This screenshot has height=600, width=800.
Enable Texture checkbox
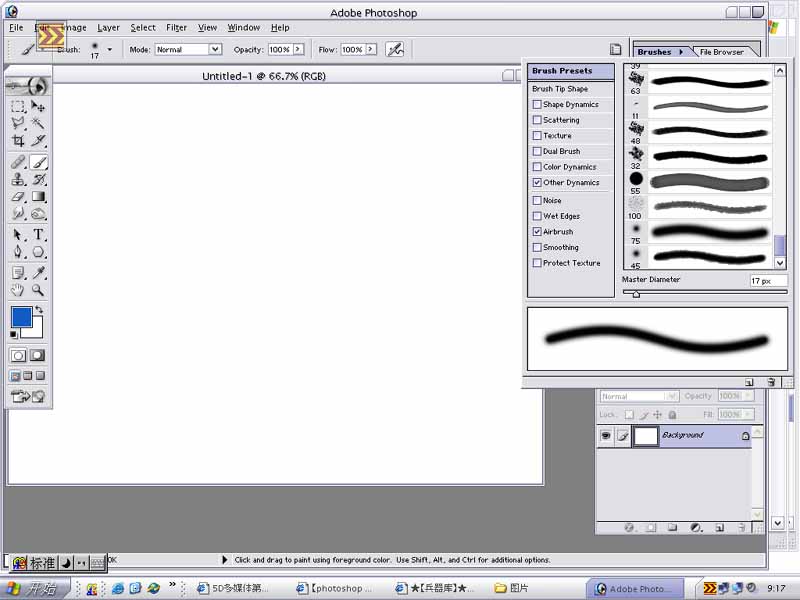coord(537,136)
